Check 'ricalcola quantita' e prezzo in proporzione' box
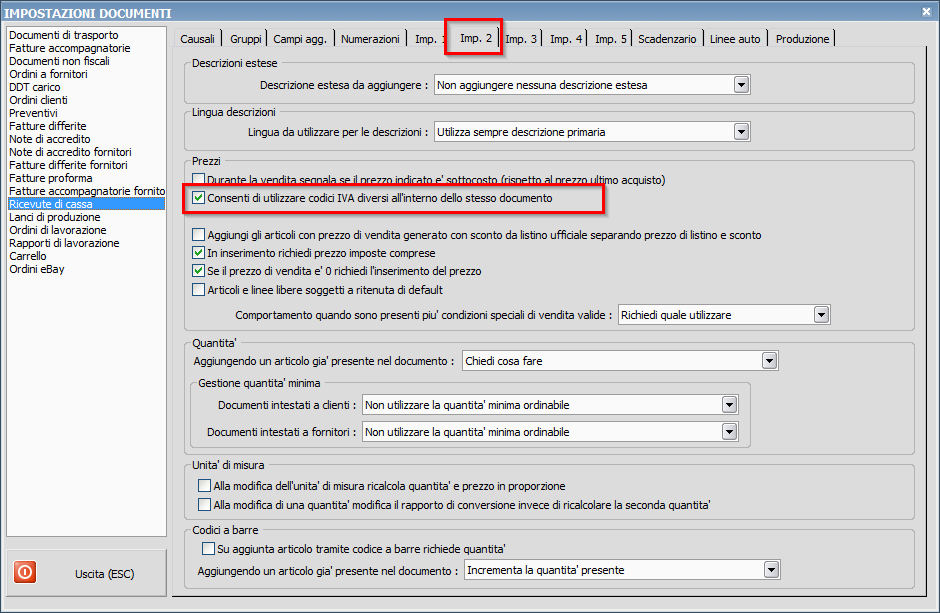 tap(204, 485)
